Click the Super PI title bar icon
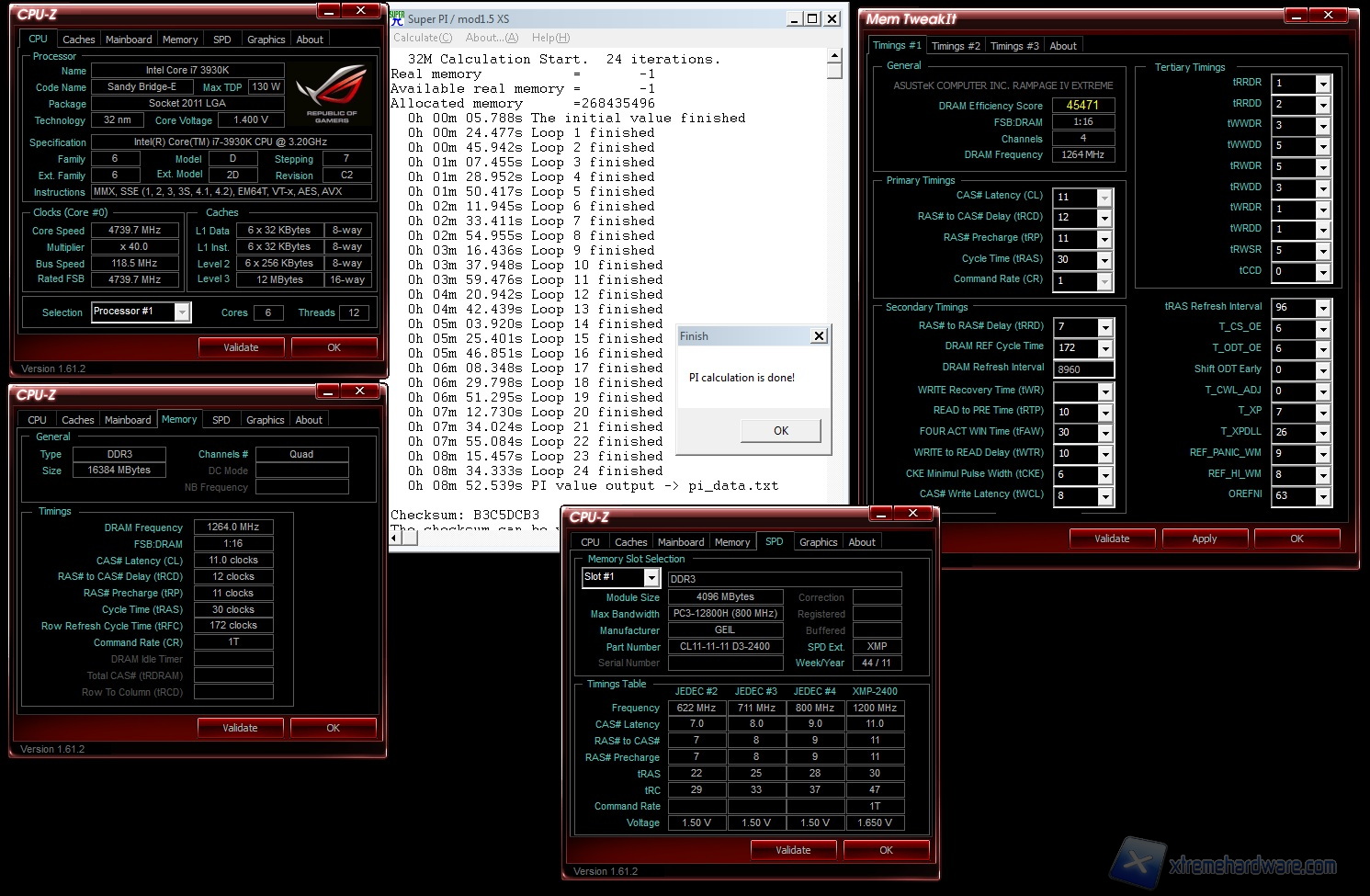Image resolution: width=1370 pixels, height=896 pixels. (x=397, y=17)
